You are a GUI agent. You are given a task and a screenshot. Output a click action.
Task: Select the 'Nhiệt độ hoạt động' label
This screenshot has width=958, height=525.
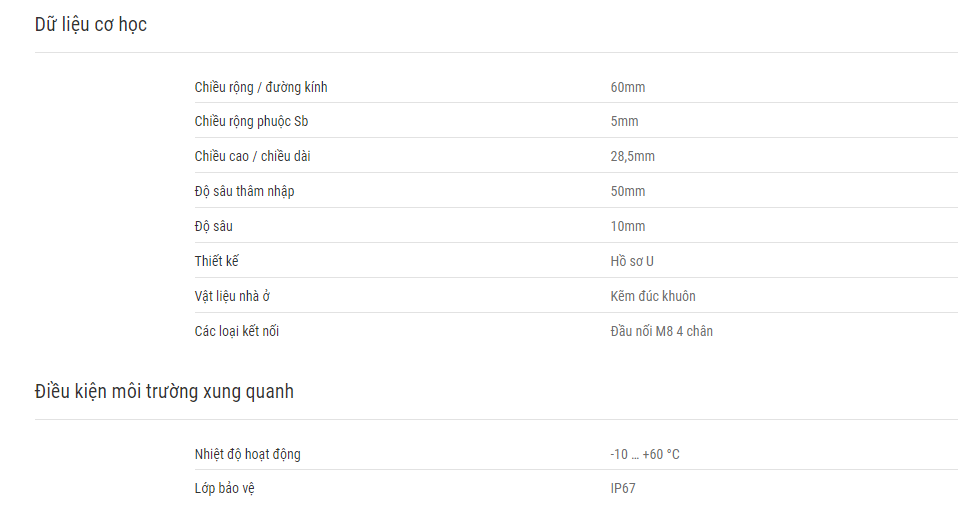(x=247, y=454)
